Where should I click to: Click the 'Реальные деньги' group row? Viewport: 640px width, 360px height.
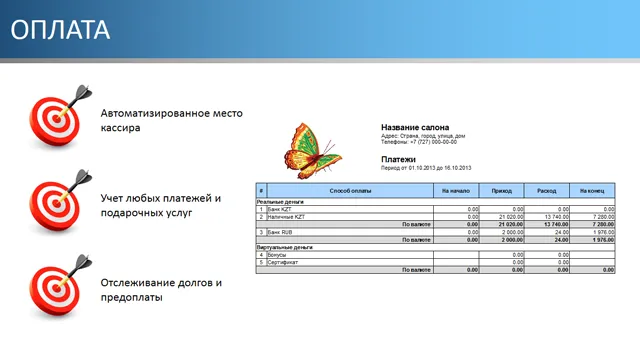click(435, 202)
